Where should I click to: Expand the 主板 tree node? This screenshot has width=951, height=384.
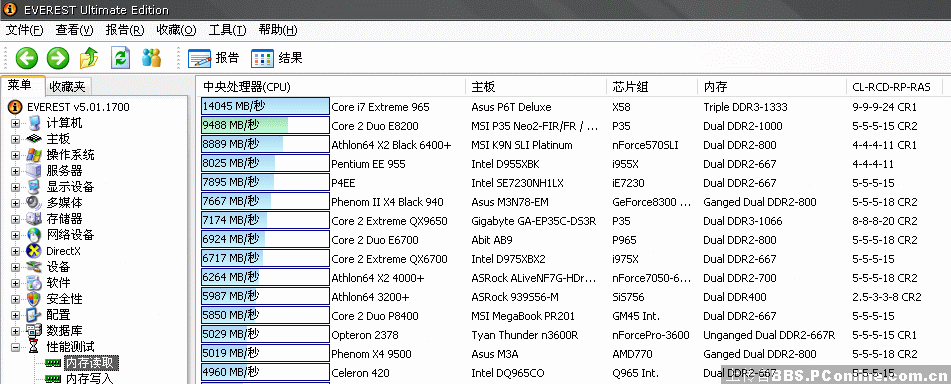pos(15,139)
